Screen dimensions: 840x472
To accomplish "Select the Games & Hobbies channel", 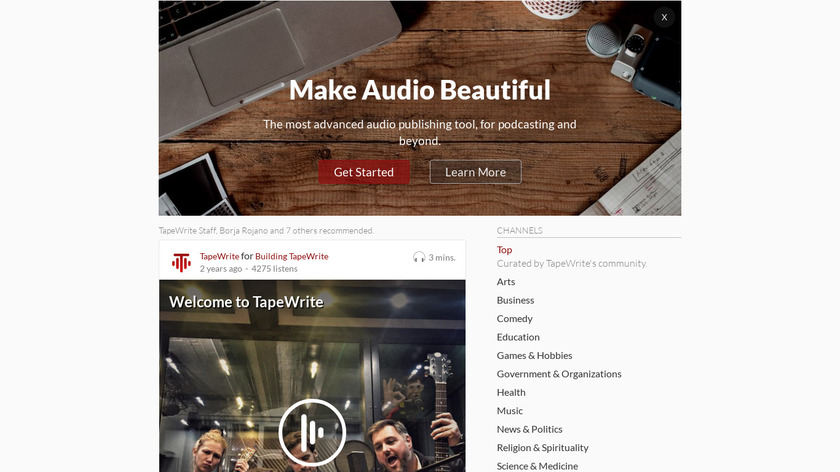I will click(534, 355).
